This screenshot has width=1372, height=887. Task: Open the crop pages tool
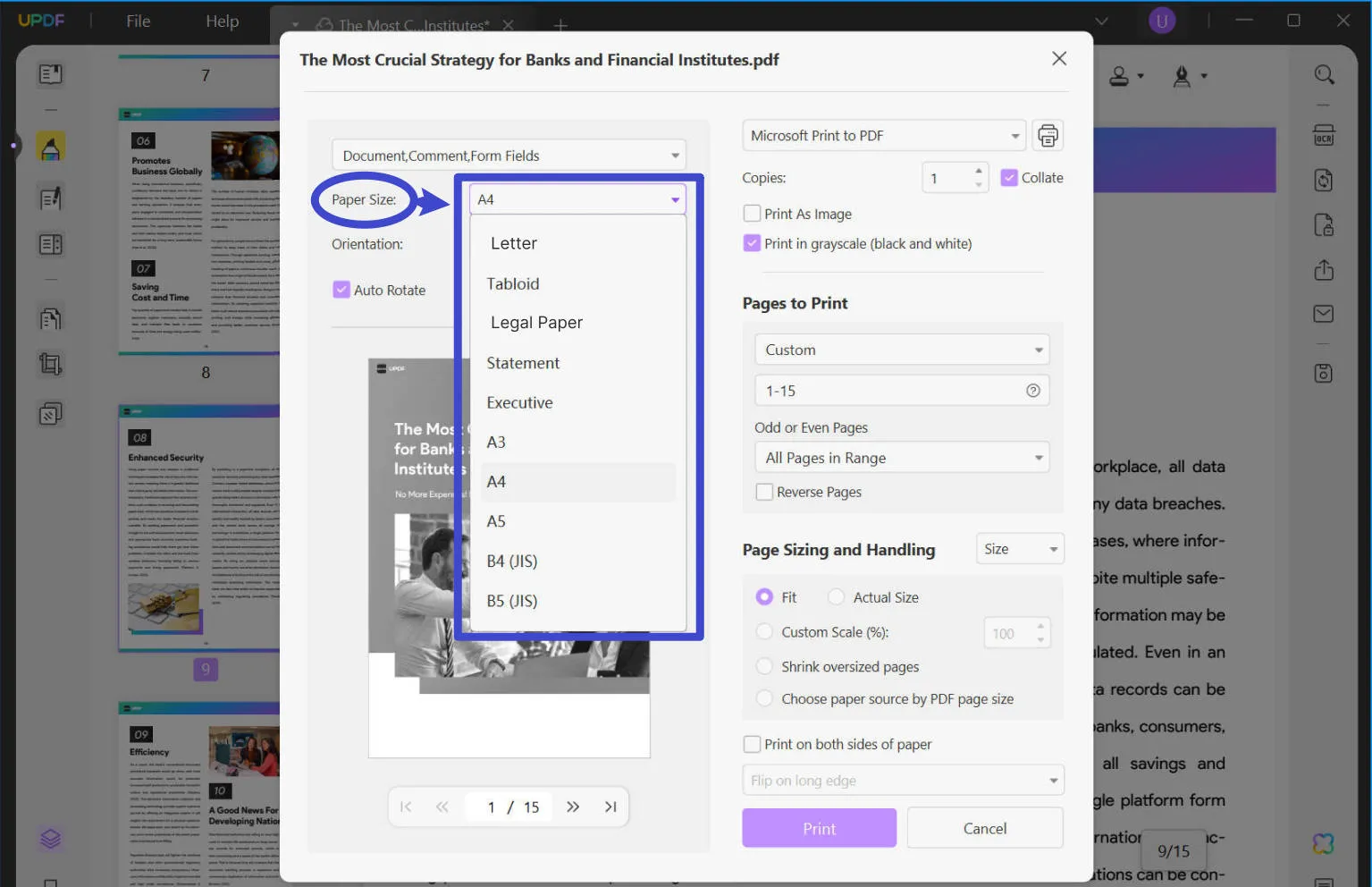pyautogui.click(x=51, y=364)
